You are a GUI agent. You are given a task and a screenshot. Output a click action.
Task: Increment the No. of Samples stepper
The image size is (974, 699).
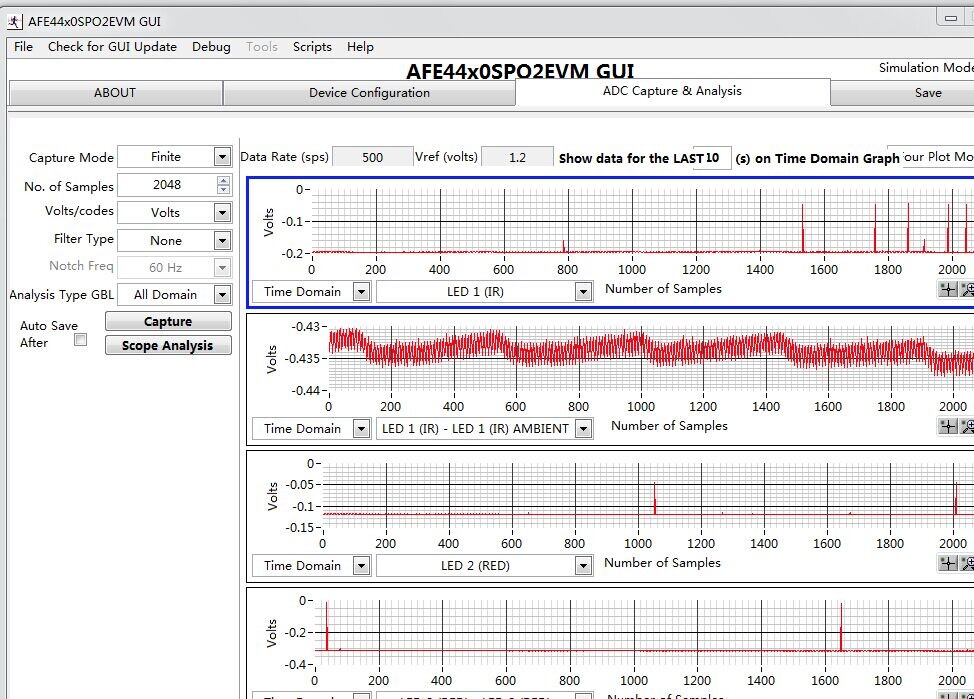[x=223, y=180]
